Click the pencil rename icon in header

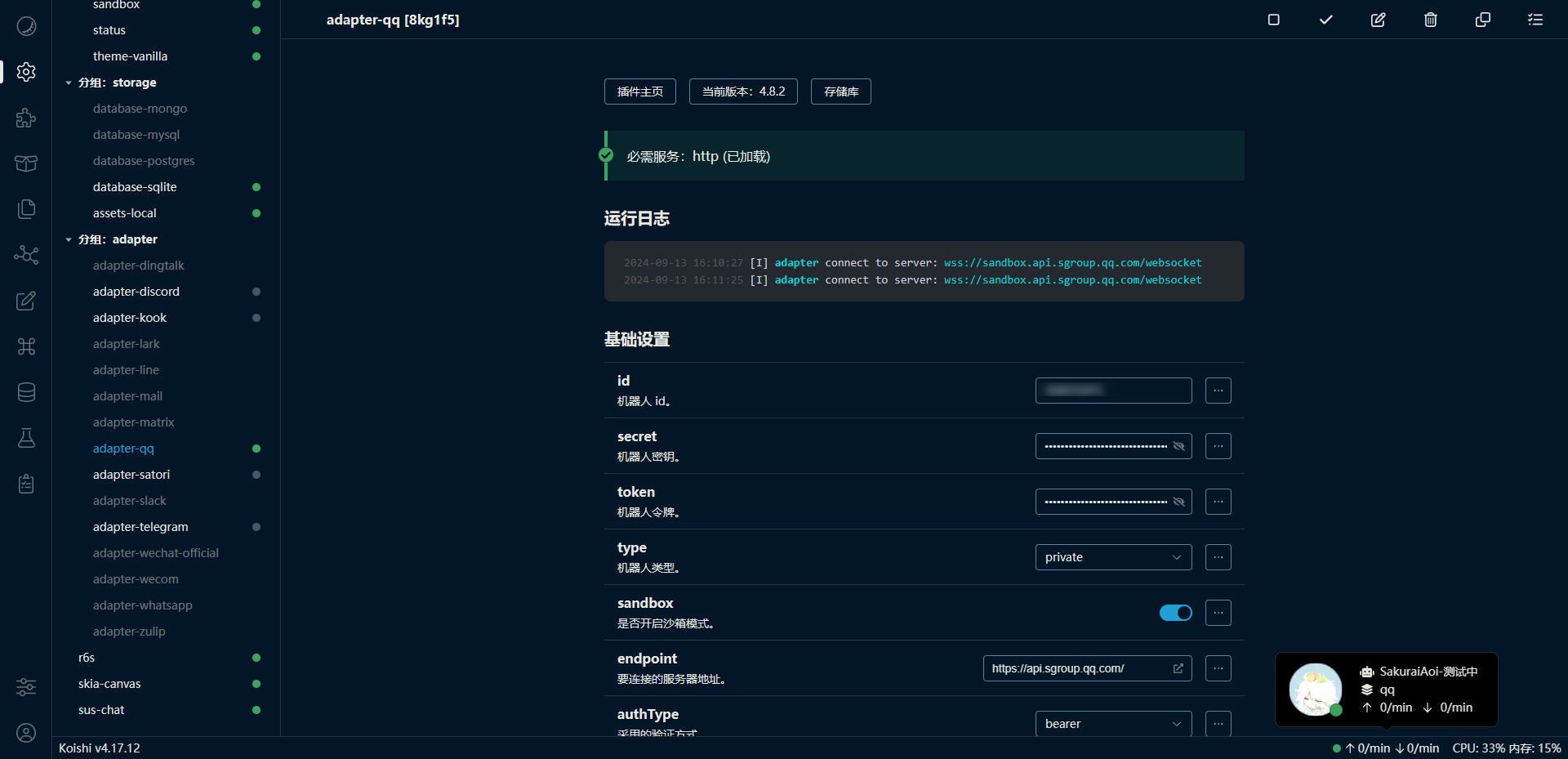pos(1378,20)
